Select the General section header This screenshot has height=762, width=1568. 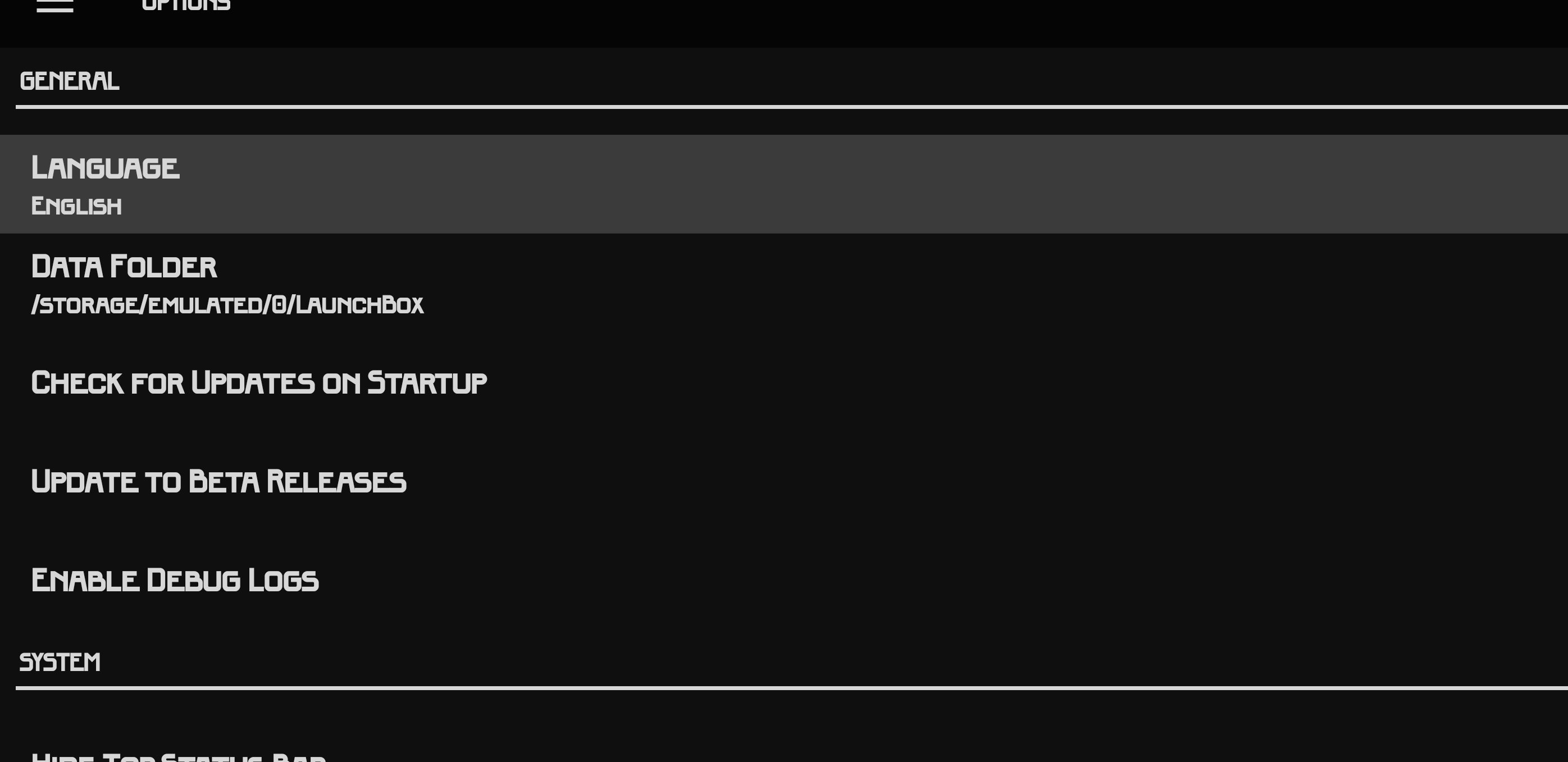pyautogui.click(x=70, y=81)
